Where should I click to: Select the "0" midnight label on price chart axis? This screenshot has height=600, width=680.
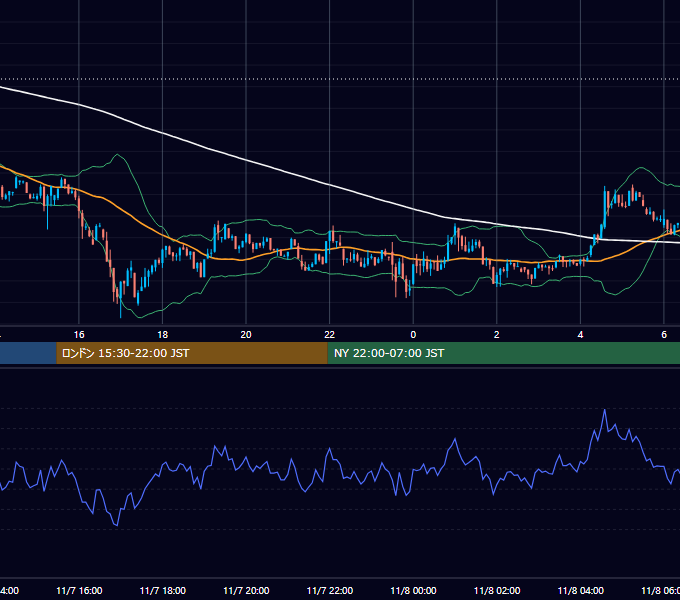[413, 334]
